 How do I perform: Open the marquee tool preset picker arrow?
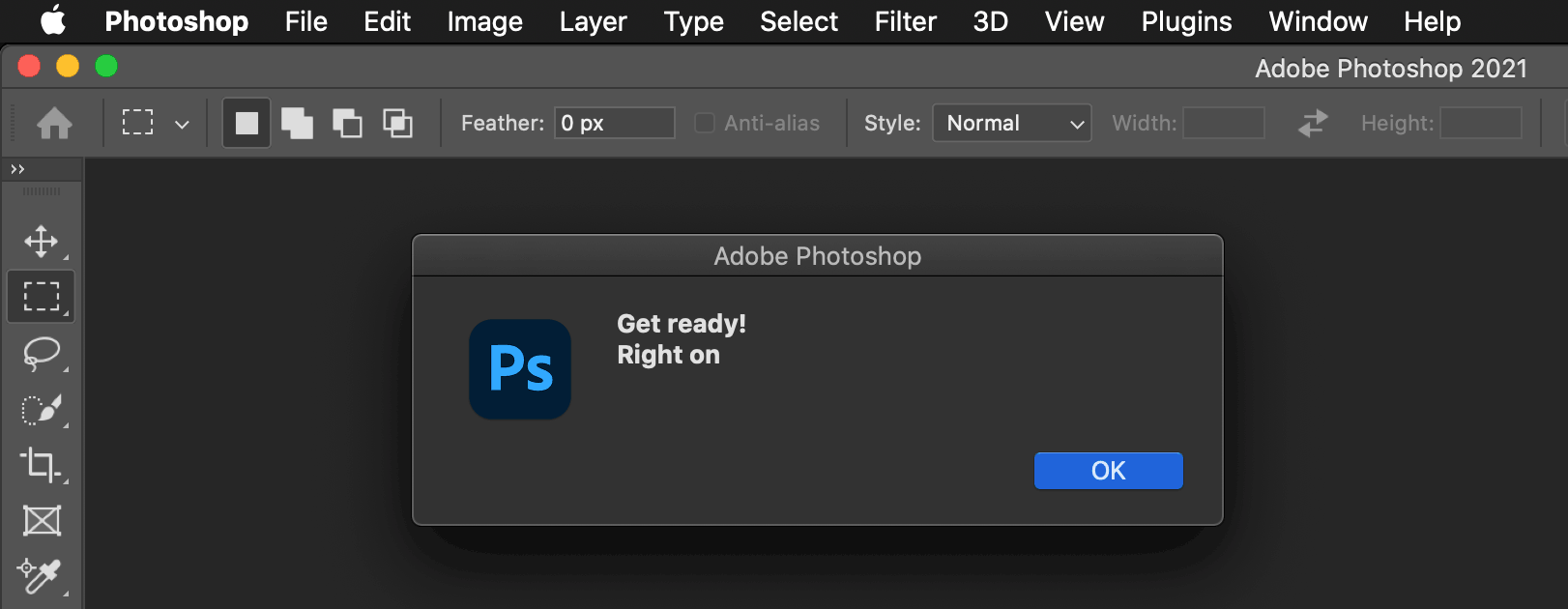[x=182, y=124]
